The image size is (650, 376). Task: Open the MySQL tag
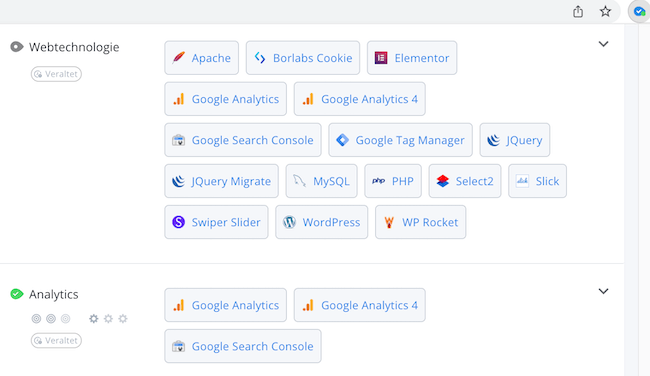(x=321, y=181)
